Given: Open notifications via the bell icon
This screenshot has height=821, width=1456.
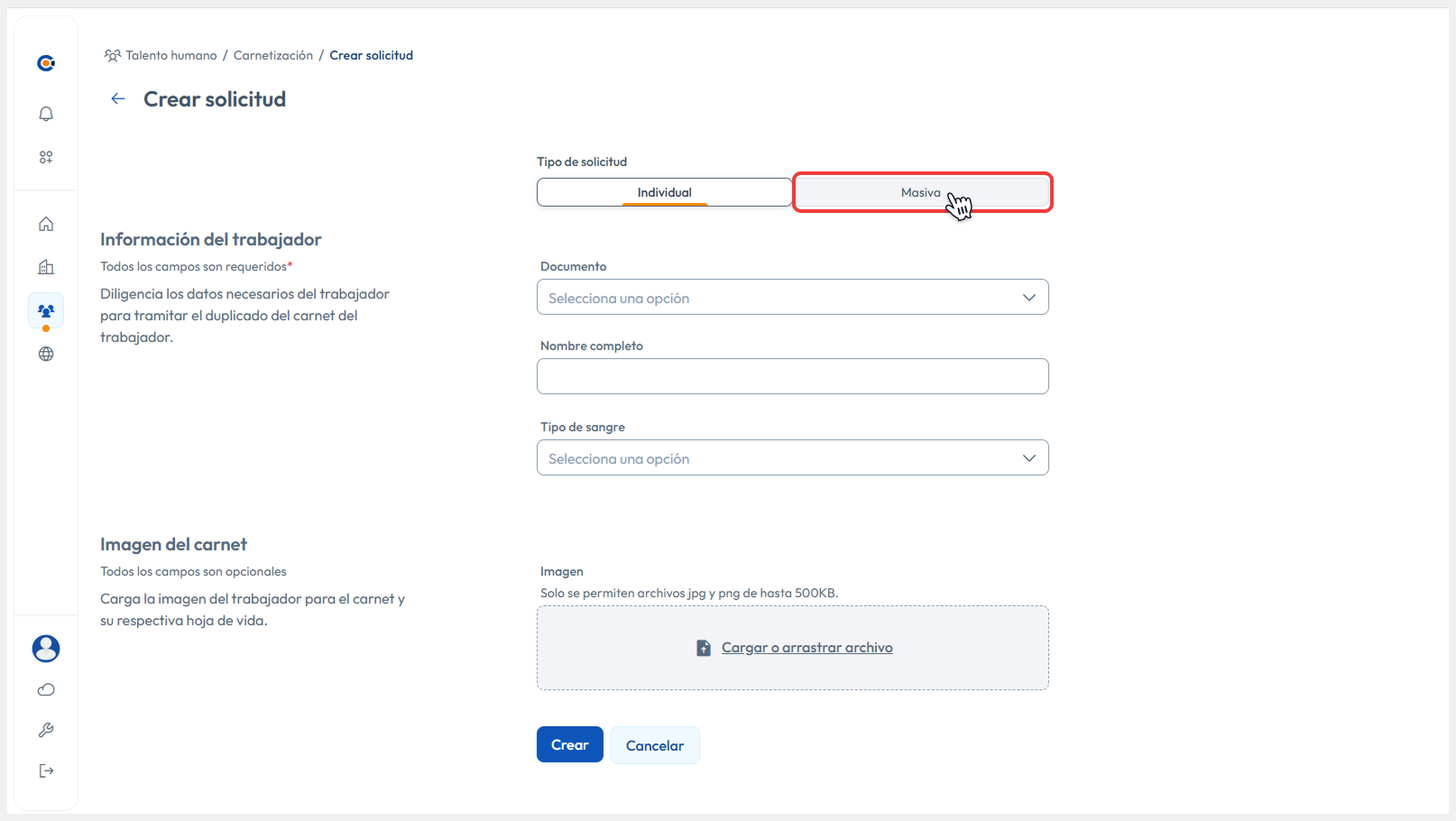Looking at the screenshot, I should 45,114.
